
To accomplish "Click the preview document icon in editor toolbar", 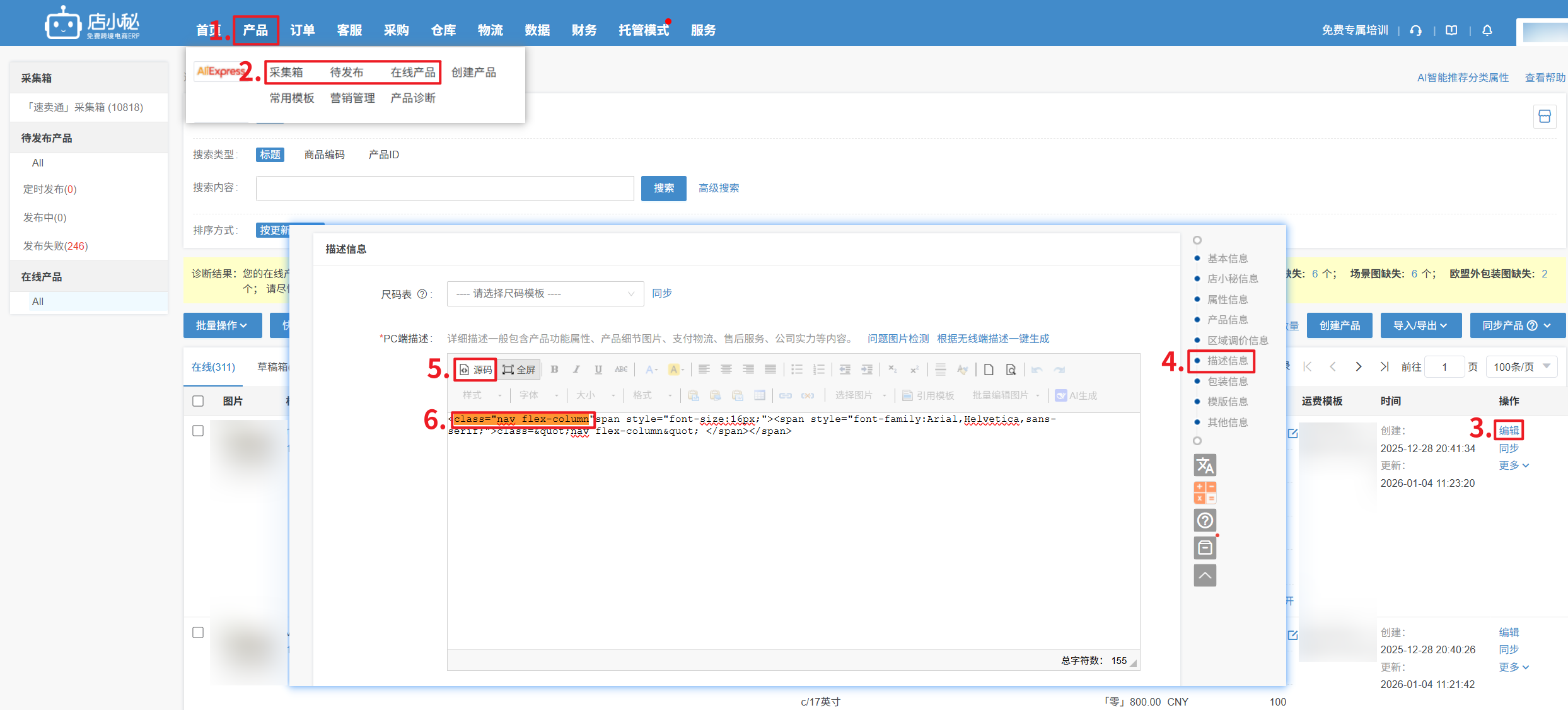I will point(1011,370).
